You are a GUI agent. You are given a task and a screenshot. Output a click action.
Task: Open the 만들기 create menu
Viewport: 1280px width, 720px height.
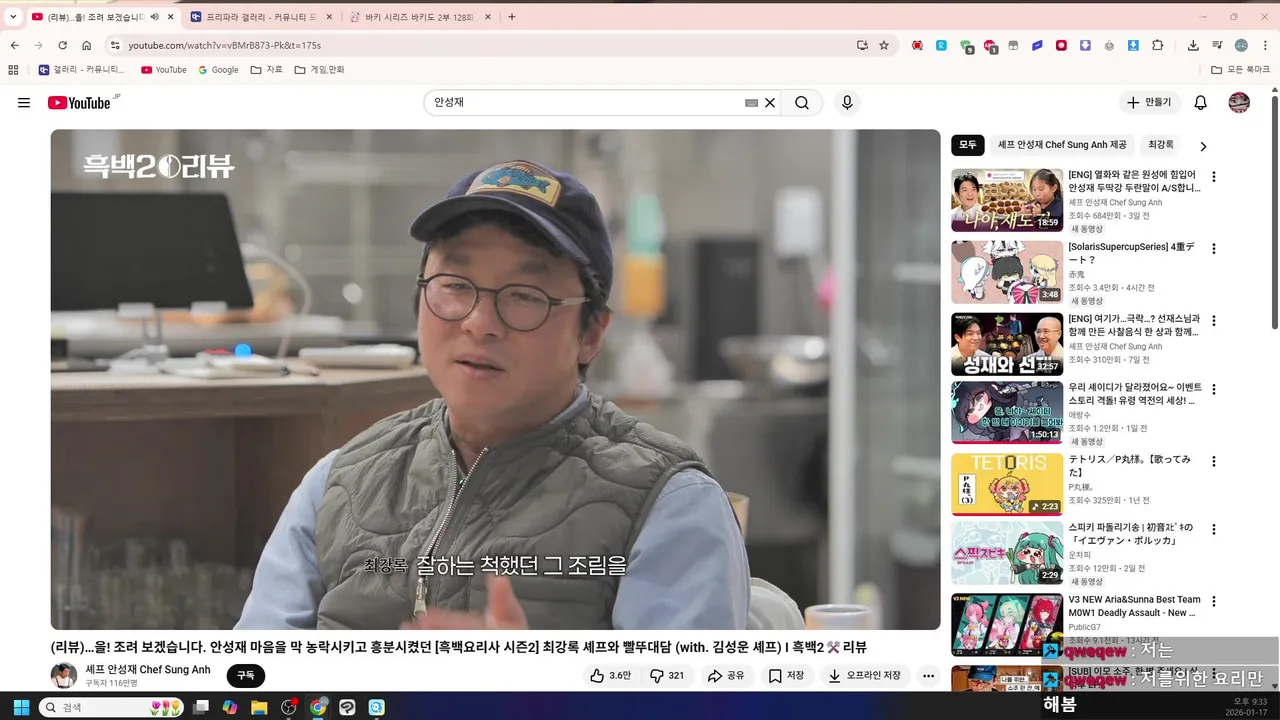click(1150, 103)
